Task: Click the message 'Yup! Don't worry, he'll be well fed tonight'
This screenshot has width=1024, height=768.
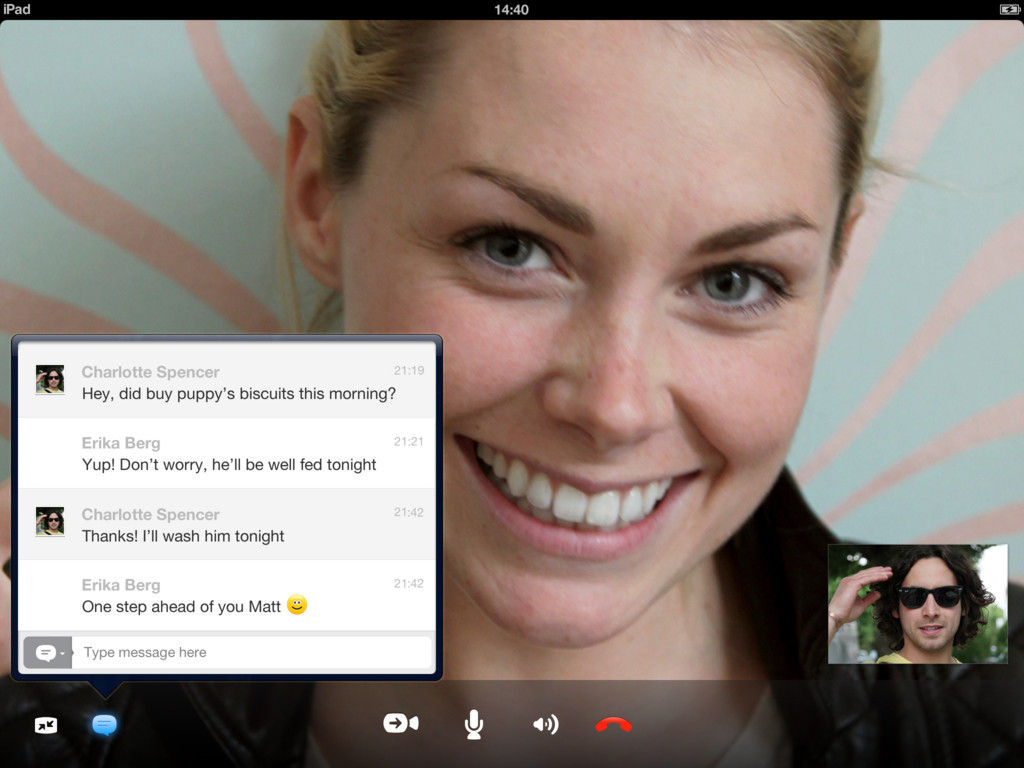Action: pyautogui.click(x=229, y=465)
